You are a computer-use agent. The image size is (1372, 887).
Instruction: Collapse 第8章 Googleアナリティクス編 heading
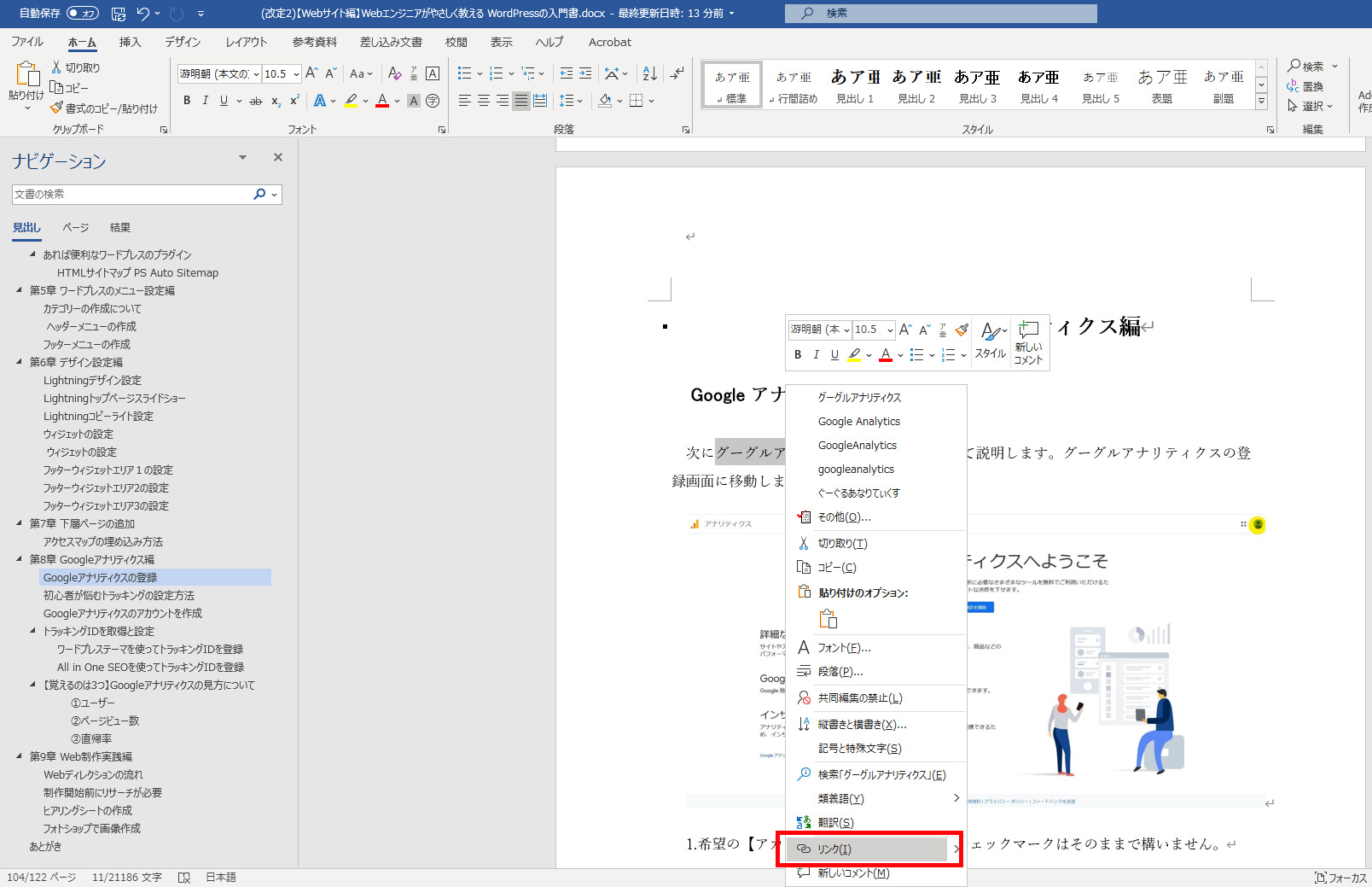(x=19, y=559)
